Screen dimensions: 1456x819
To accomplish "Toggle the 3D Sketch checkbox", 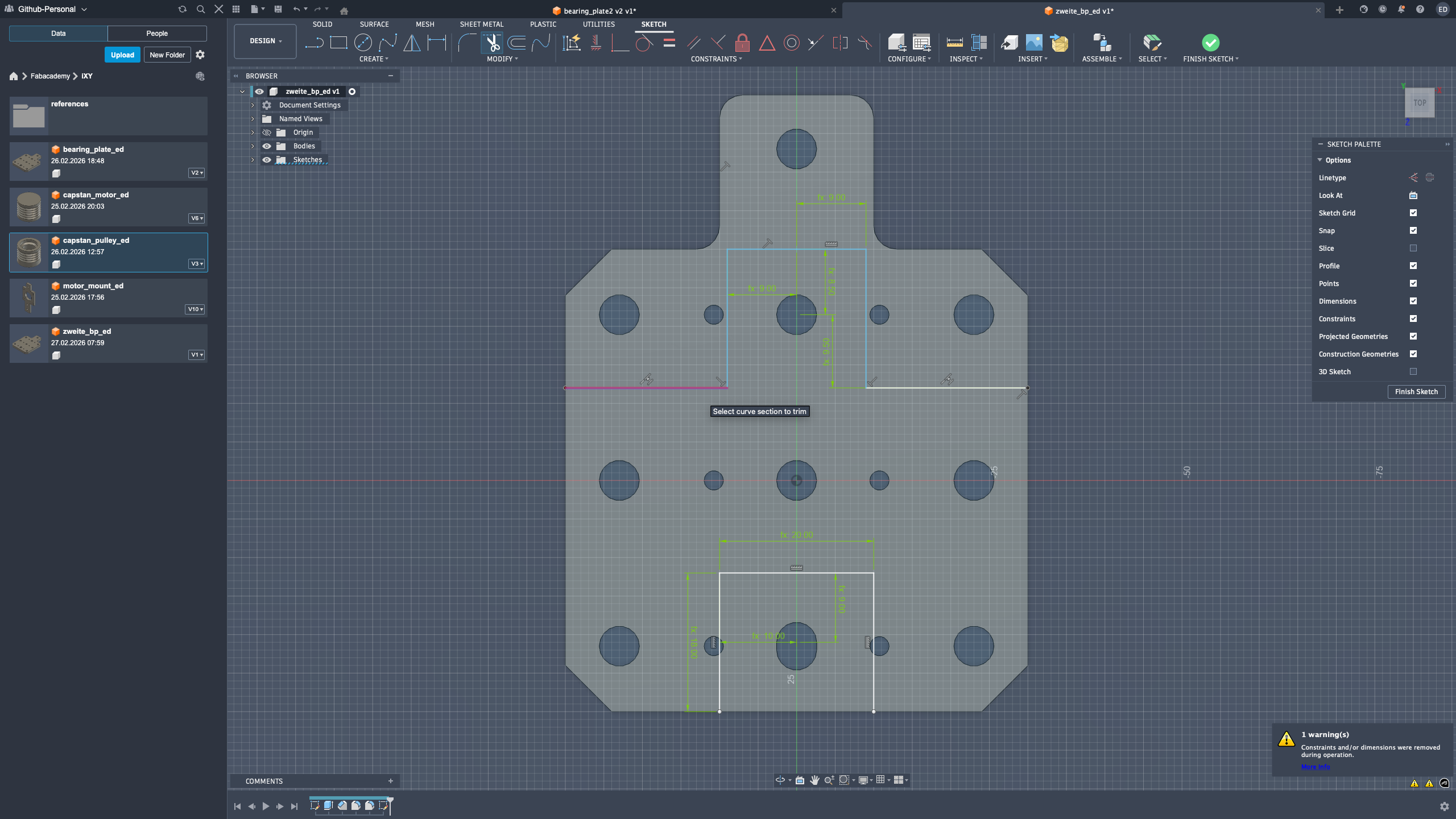I will point(1413,371).
